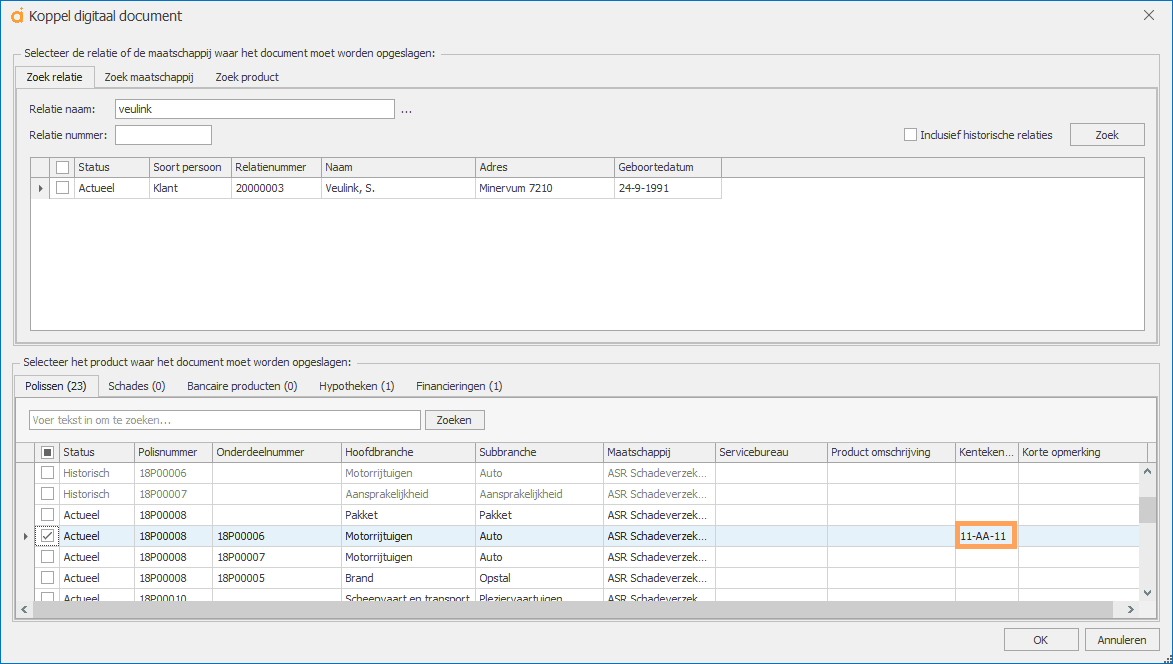Sort relations by the Relatienummer column
The image size is (1173, 664).
276,167
